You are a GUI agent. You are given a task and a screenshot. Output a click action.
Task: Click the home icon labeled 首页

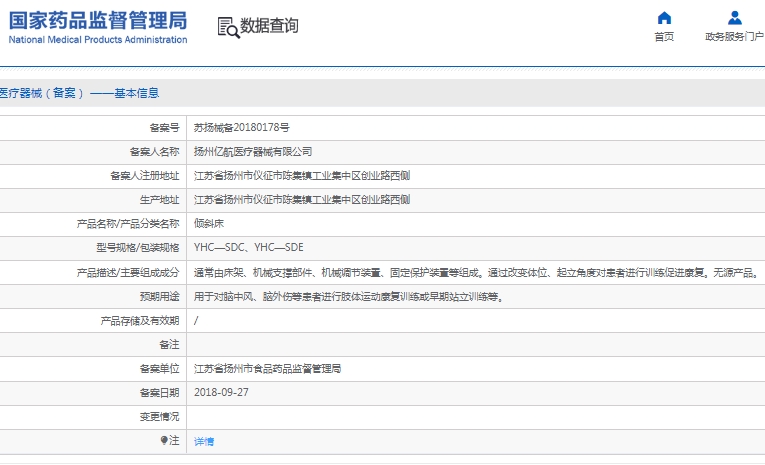[x=664, y=19]
